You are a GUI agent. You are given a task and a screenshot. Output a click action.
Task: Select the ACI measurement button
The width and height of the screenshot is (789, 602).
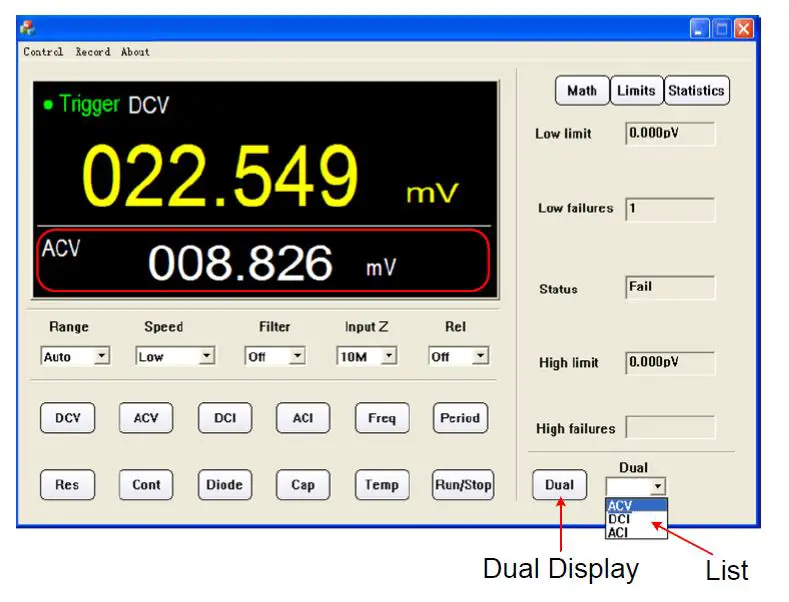[303, 418]
